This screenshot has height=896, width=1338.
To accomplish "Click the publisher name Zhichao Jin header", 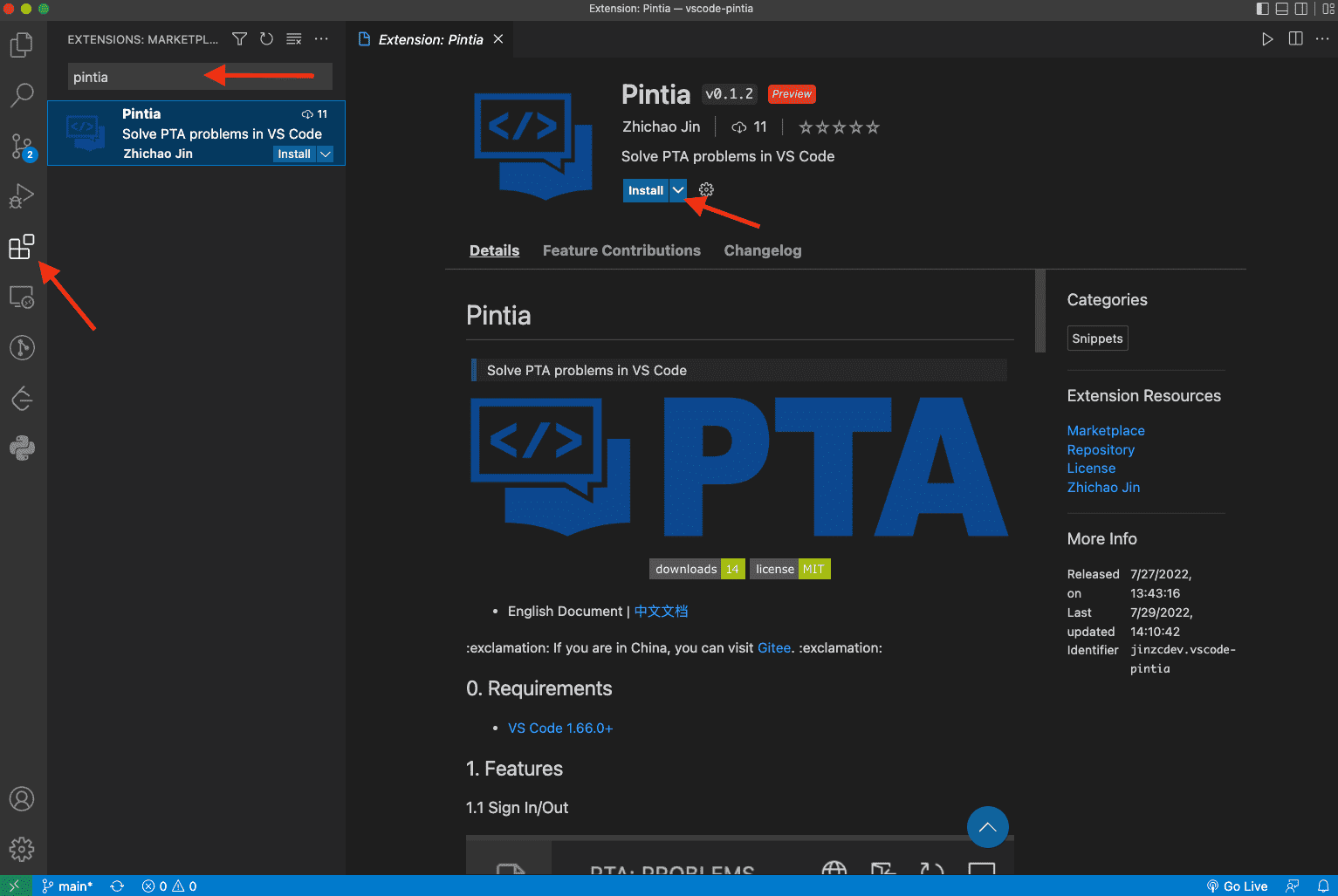I will click(661, 127).
